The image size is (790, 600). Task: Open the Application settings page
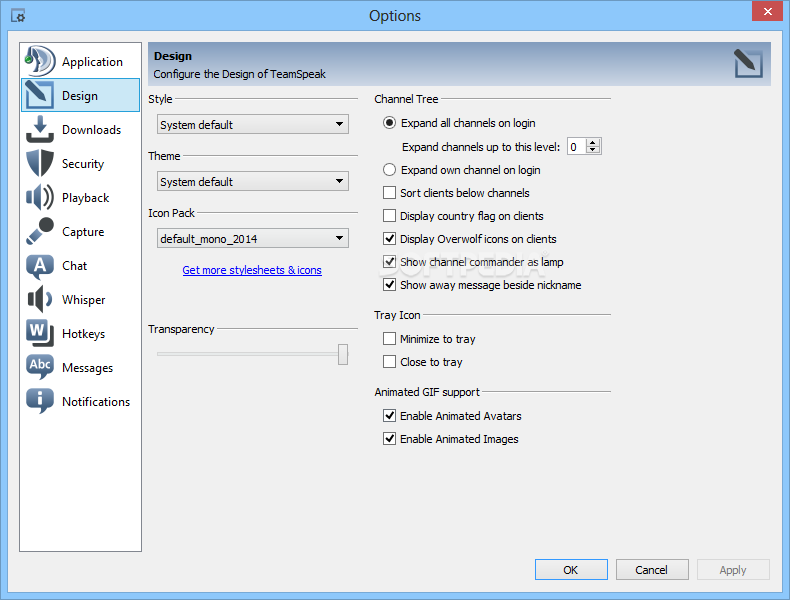[81, 61]
